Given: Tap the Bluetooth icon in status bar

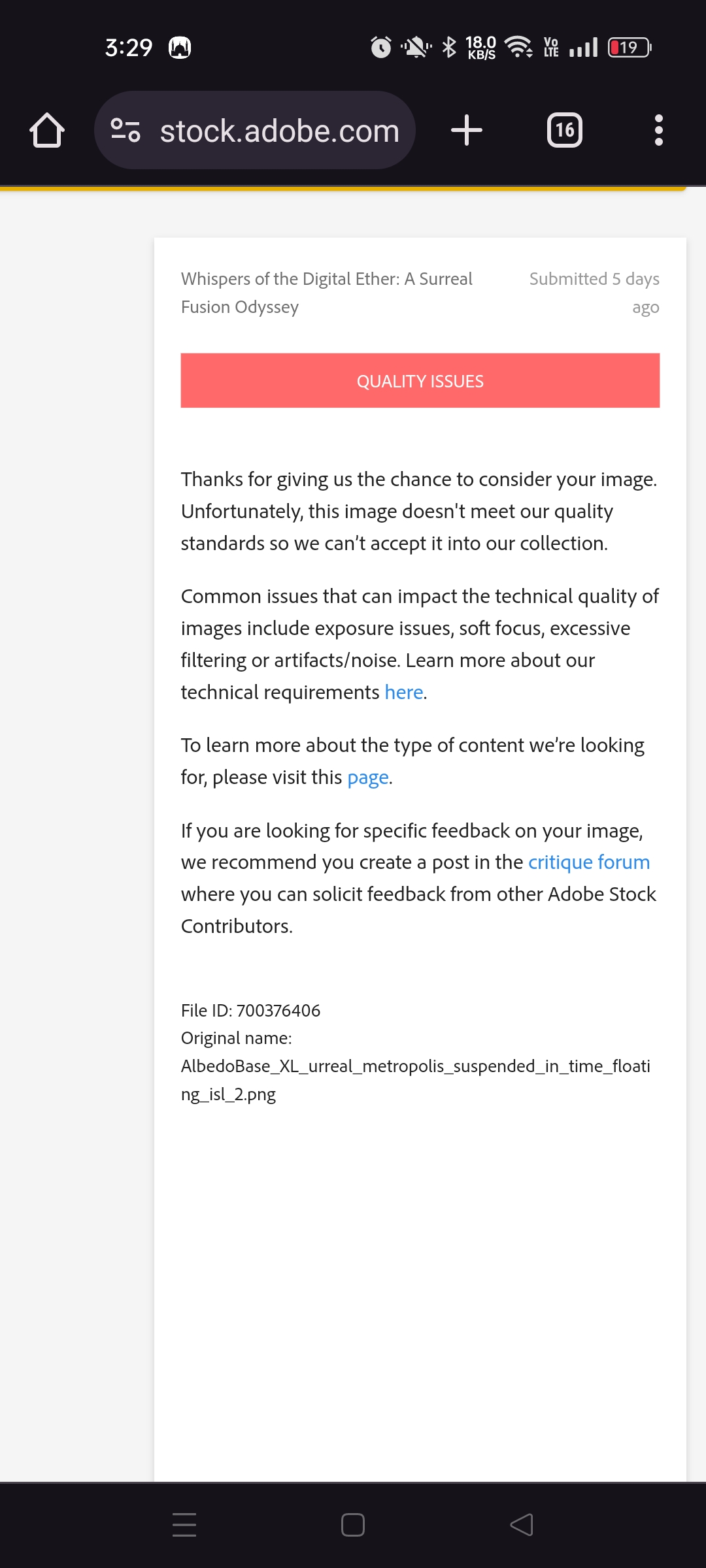Looking at the screenshot, I should pos(448,46).
